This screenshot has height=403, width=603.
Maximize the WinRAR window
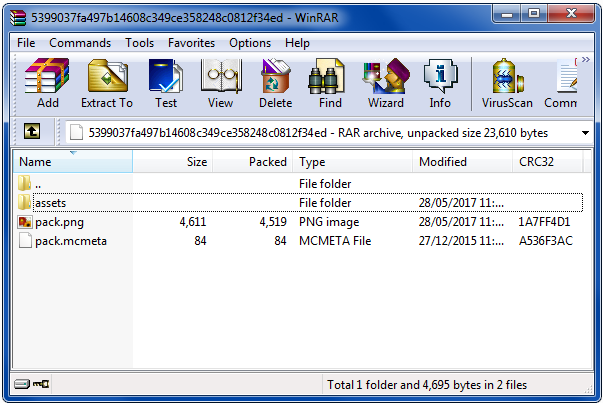pyautogui.click(x=534, y=14)
